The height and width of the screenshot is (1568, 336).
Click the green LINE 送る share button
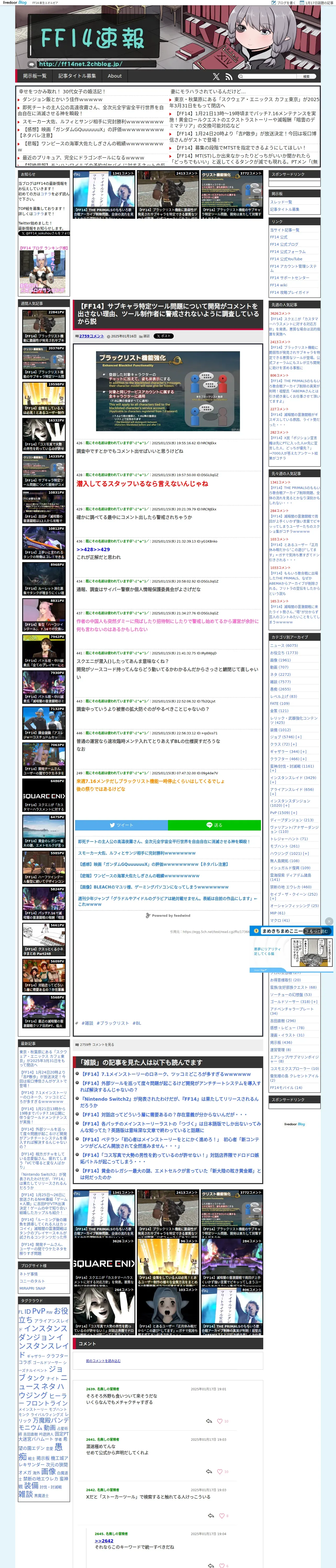(214, 825)
